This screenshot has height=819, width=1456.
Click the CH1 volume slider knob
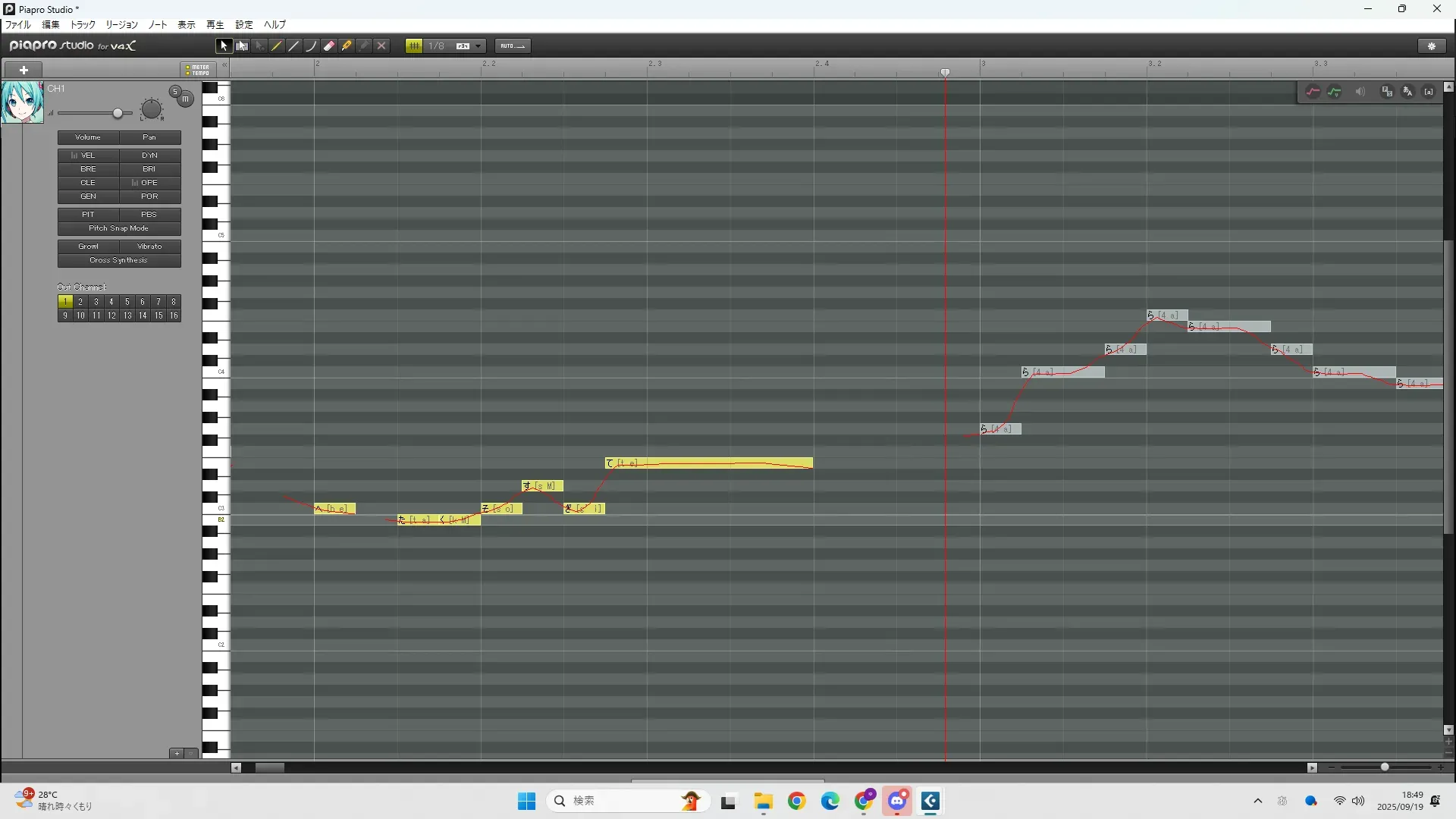[118, 114]
